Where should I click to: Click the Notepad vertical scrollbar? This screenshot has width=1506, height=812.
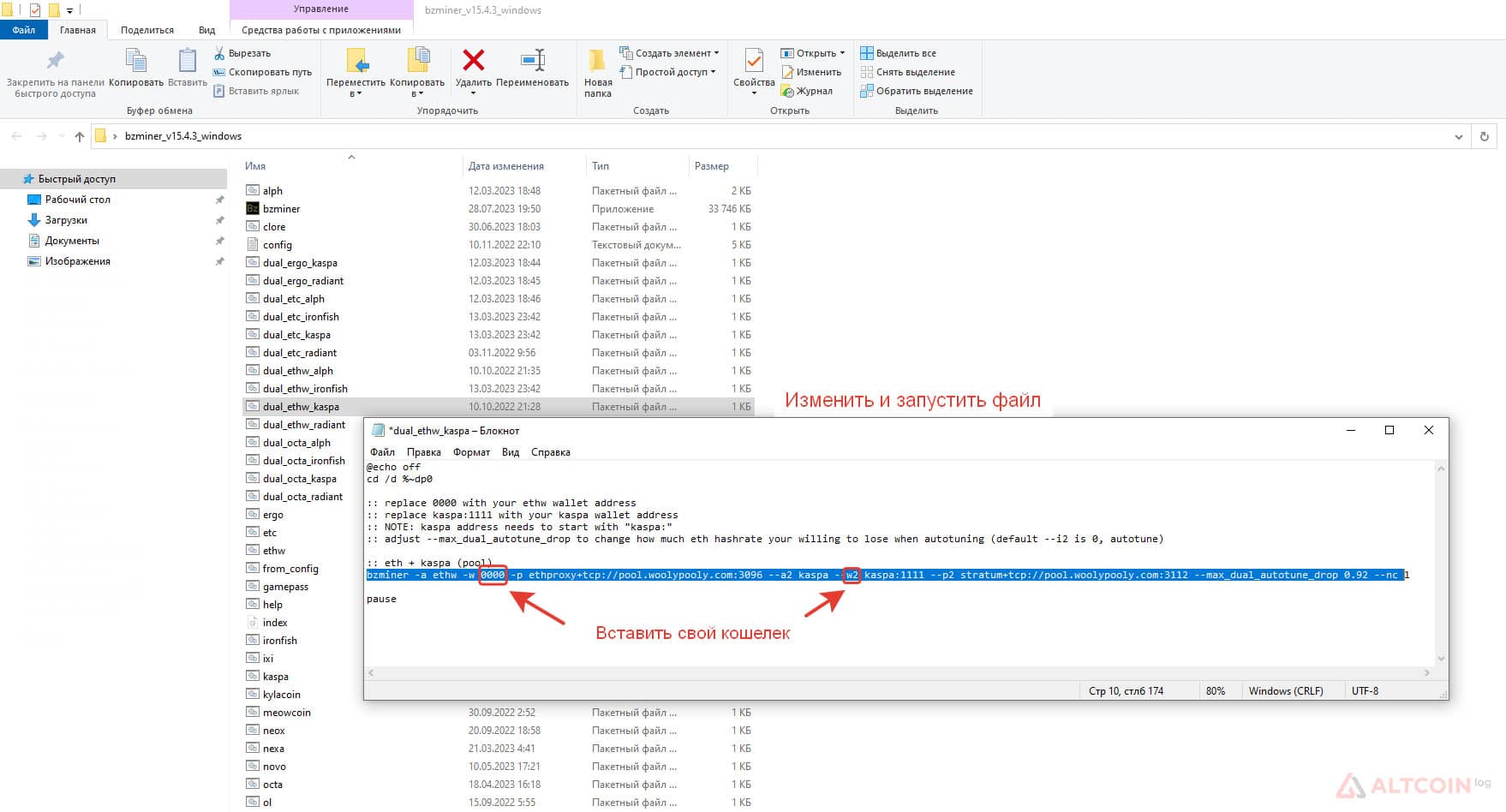(x=1441, y=563)
